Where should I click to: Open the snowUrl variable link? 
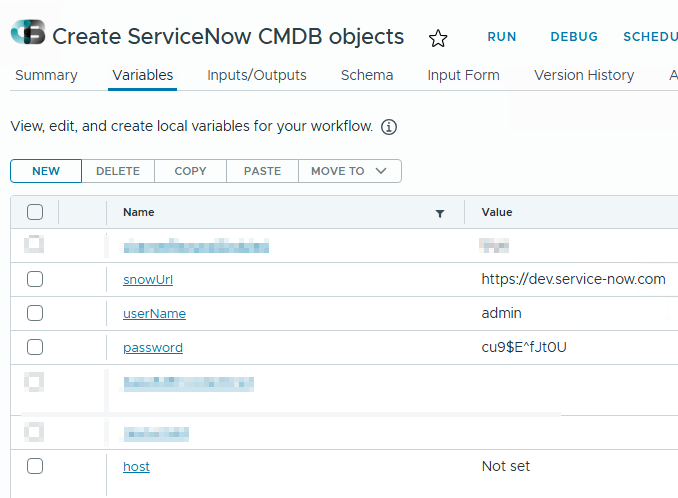[148, 280]
